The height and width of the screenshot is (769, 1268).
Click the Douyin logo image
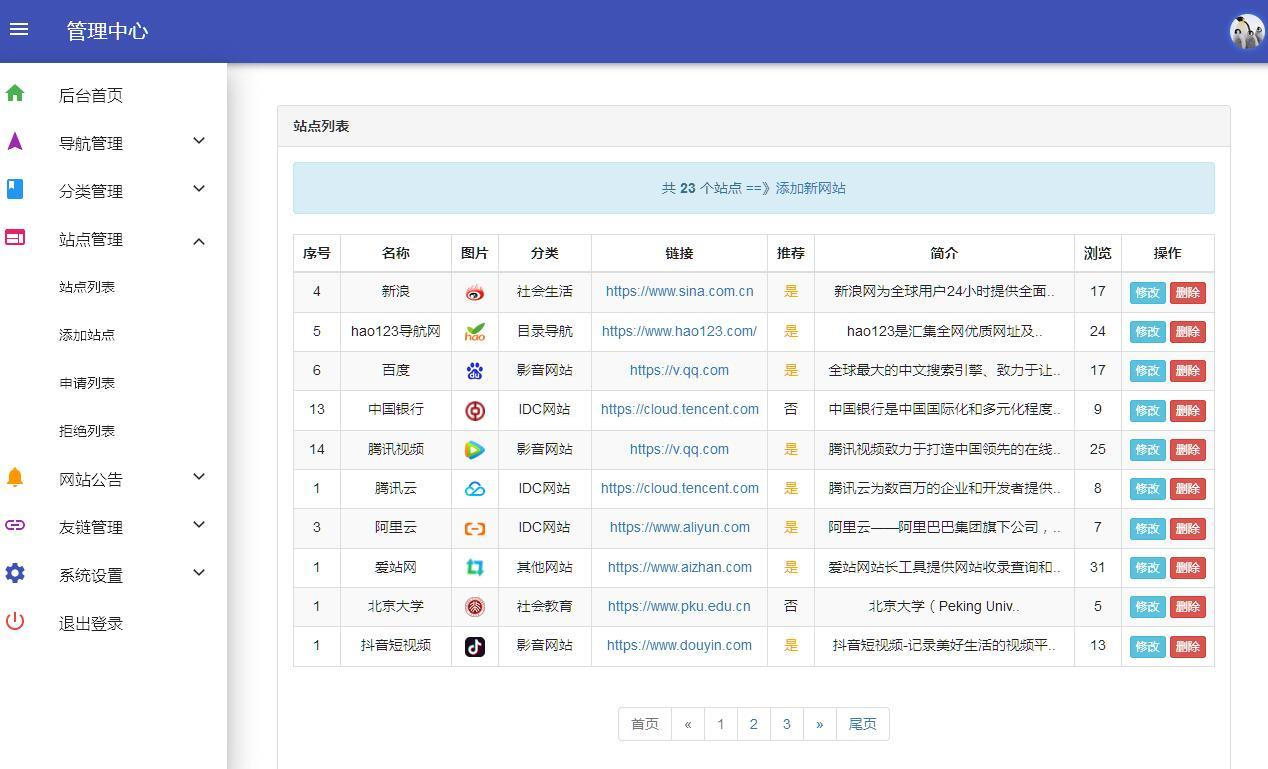click(475, 646)
